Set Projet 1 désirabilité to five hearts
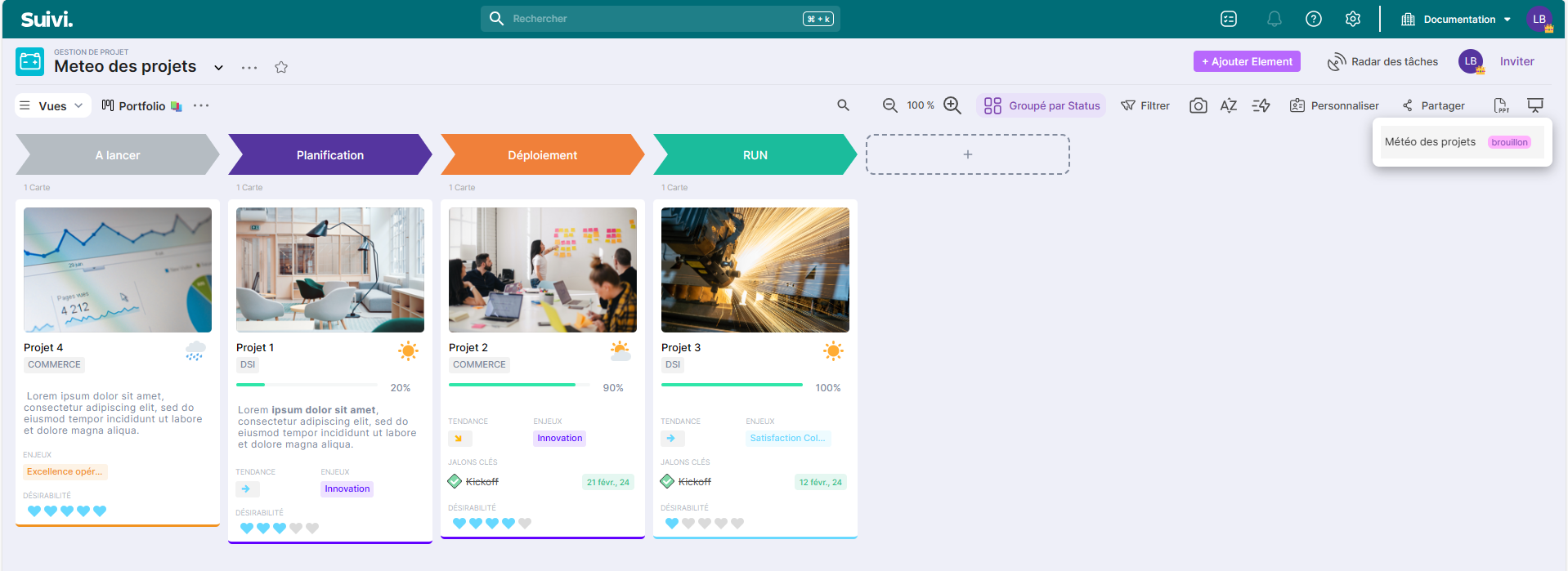1568x571 pixels. pos(312,529)
